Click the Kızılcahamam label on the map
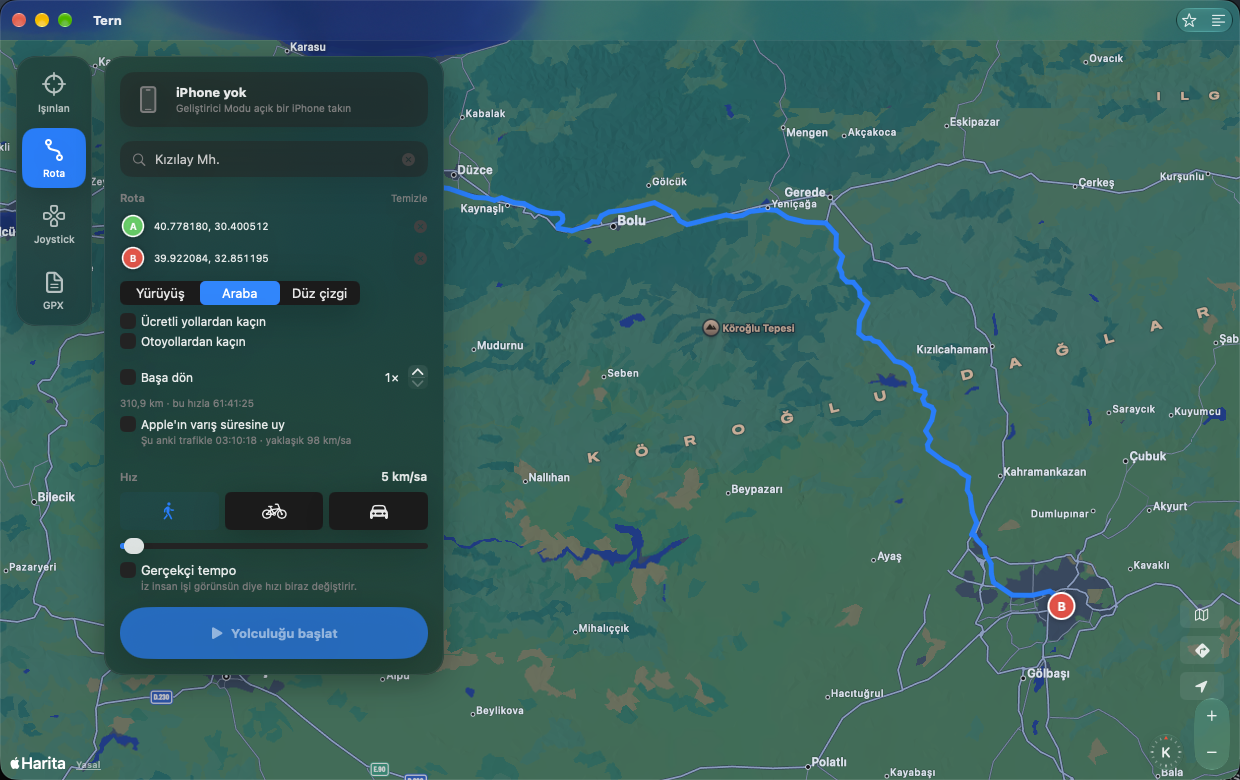Viewport: 1240px width, 780px height. click(952, 350)
